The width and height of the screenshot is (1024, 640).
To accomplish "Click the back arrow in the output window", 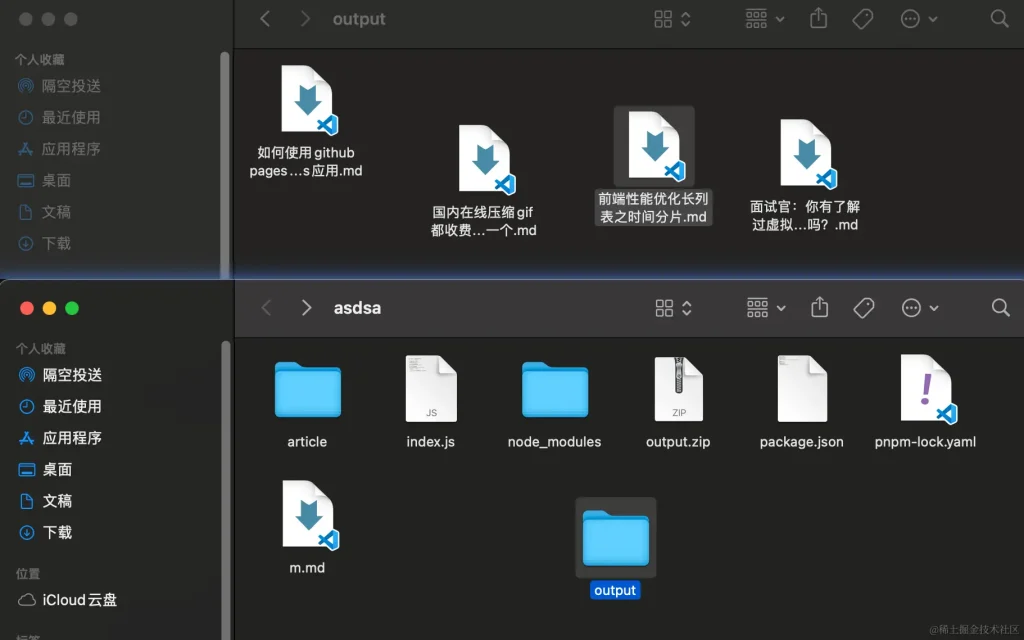I will (265, 18).
